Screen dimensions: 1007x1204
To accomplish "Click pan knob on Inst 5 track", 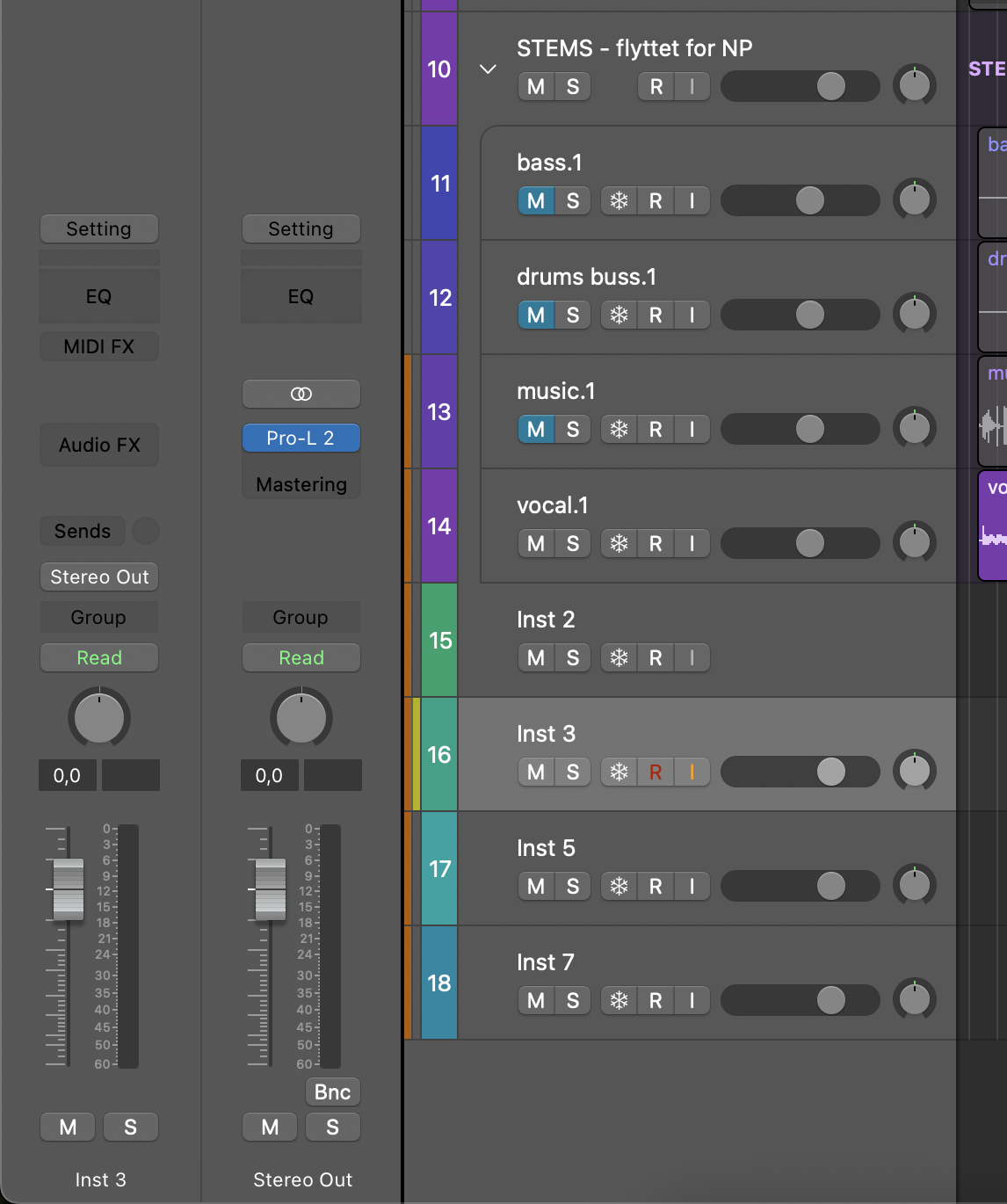I will (915, 886).
